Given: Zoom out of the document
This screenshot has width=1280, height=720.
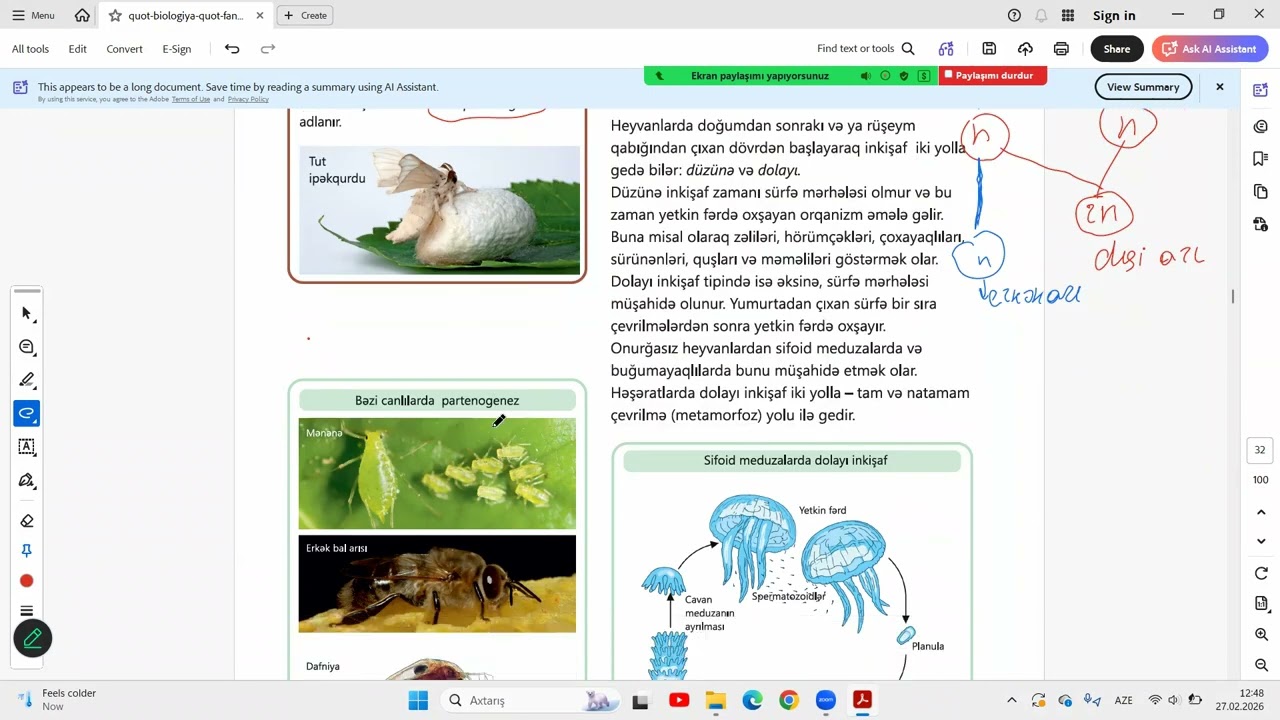Looking at the screenshot, I should (x=1261, y=665).
